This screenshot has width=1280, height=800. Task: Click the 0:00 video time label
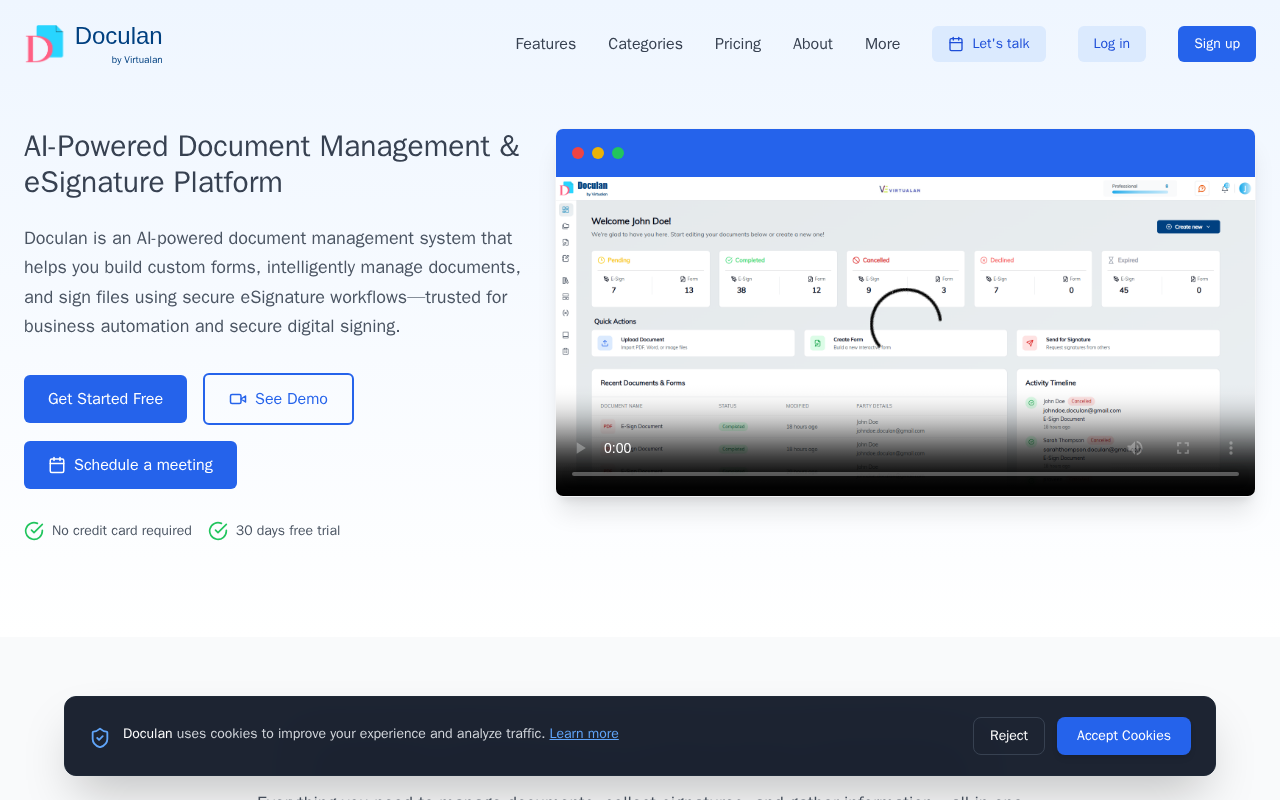click(618, 448)
